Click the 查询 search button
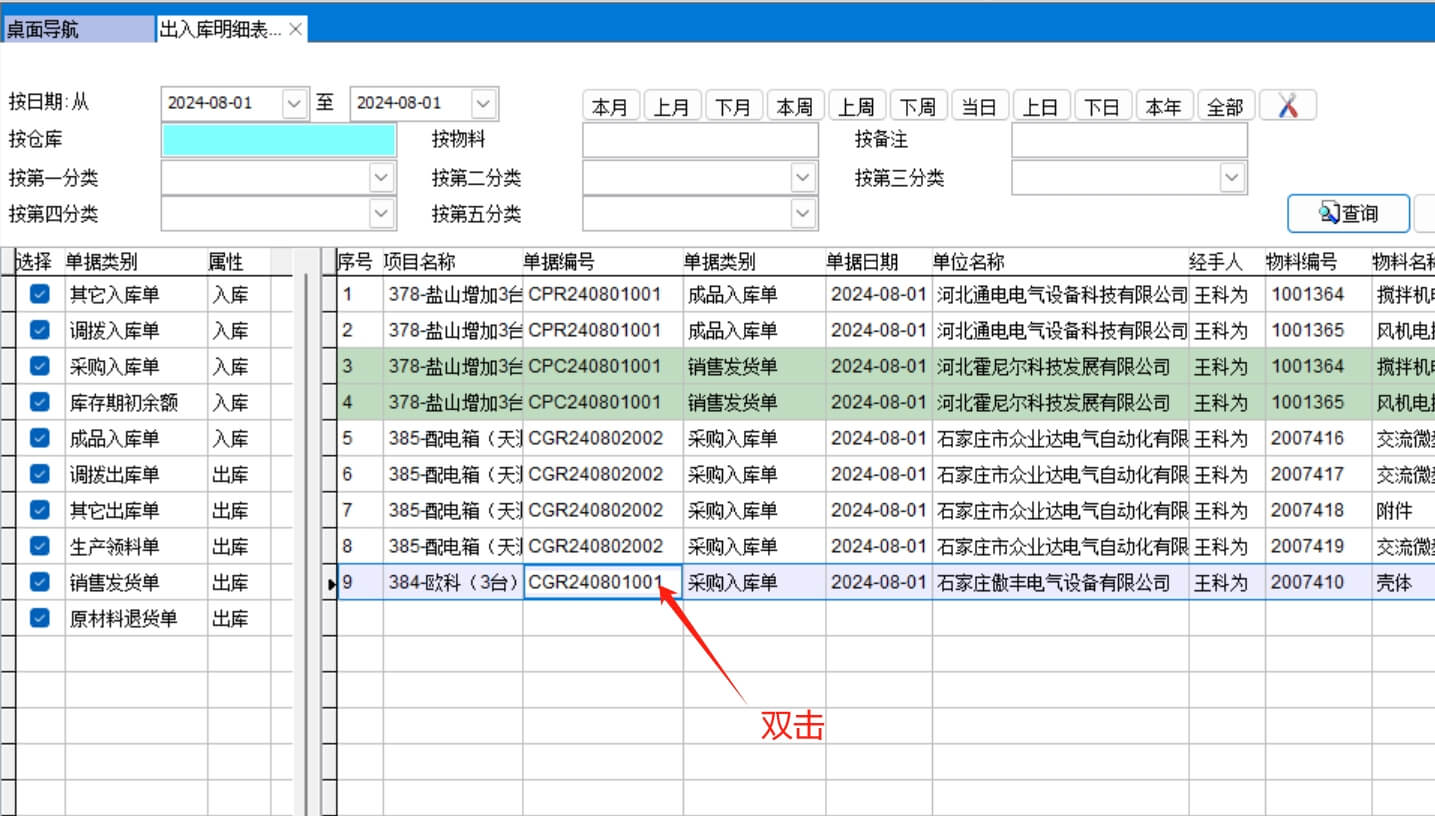 (x=1348, y=213)
